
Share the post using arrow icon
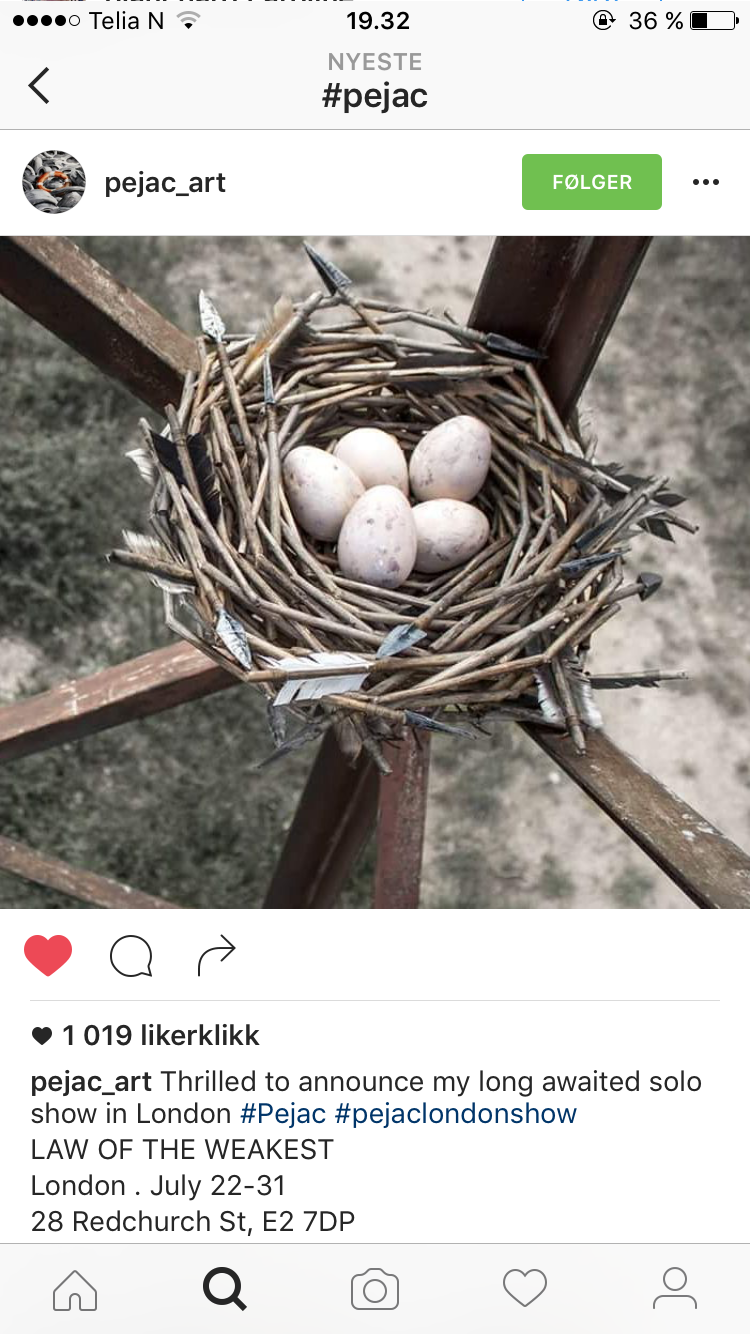click(216, 956)
